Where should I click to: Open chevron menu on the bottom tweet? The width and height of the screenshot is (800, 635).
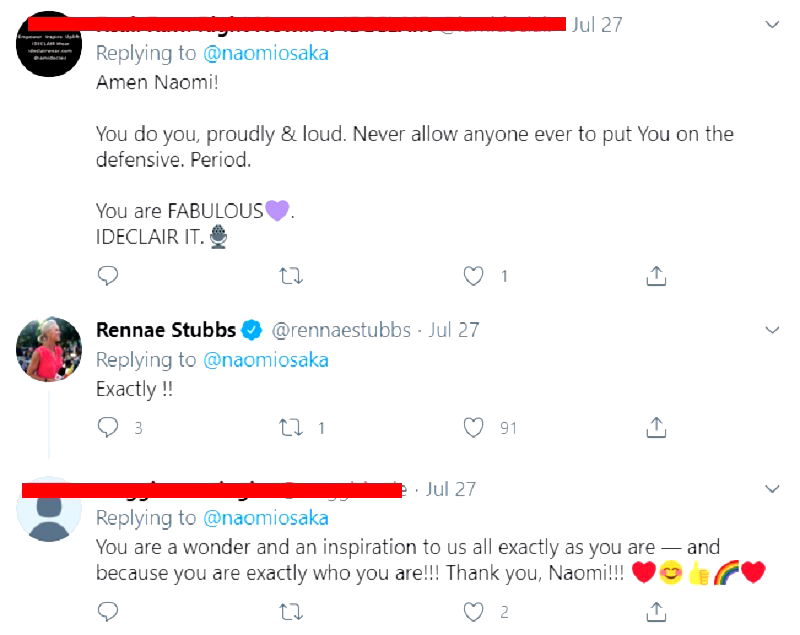772,489
